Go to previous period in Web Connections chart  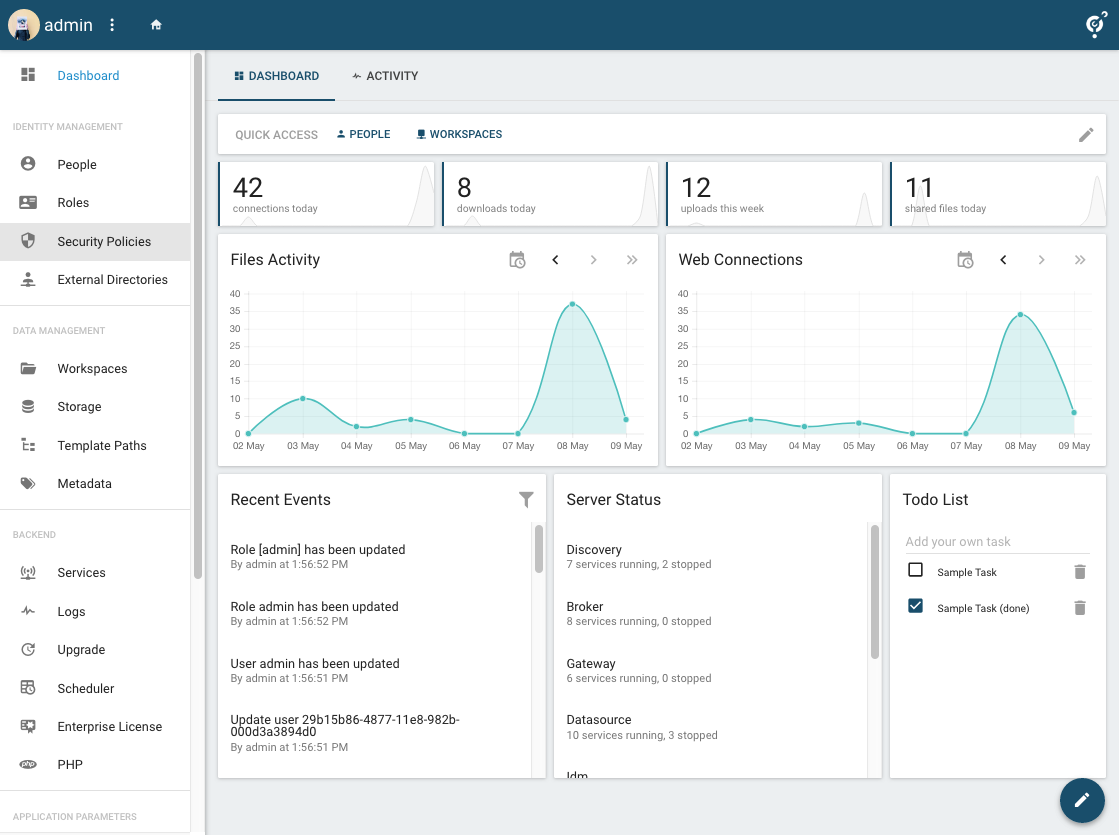click(1003, 260)
